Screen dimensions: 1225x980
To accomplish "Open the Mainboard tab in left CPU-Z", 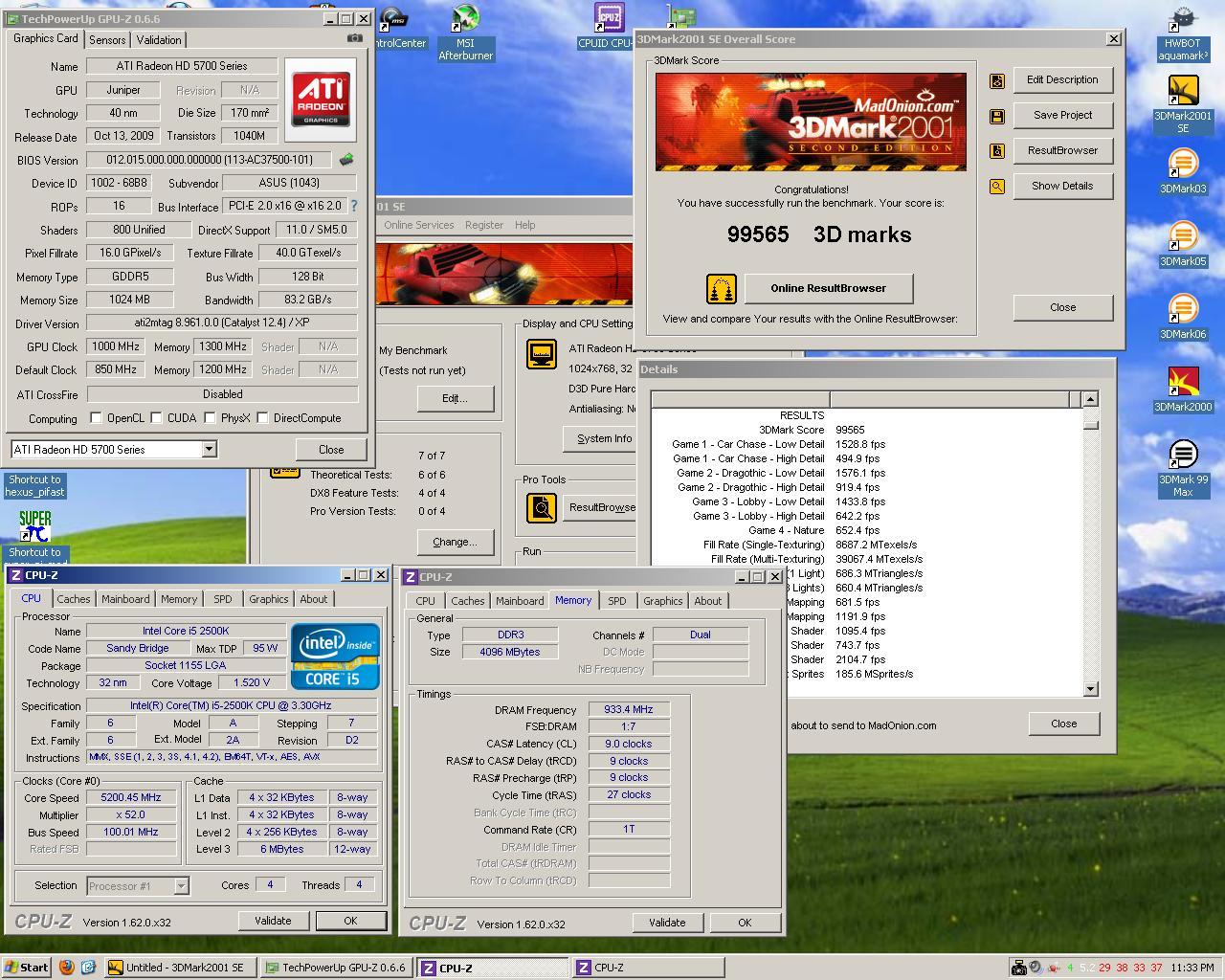I will 125,599.
